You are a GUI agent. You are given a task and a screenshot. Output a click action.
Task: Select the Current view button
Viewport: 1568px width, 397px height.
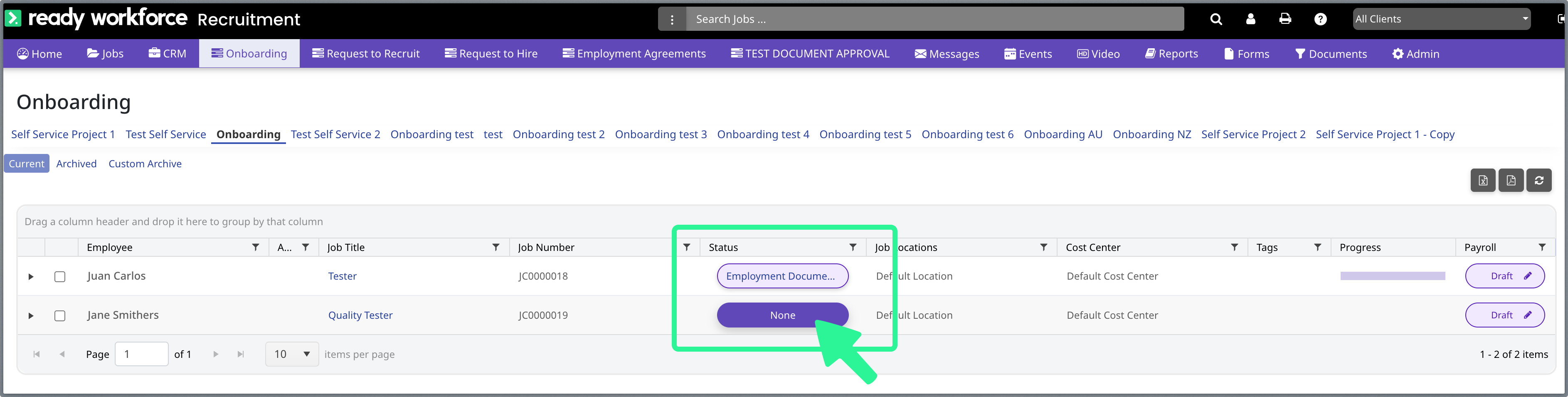27,164
